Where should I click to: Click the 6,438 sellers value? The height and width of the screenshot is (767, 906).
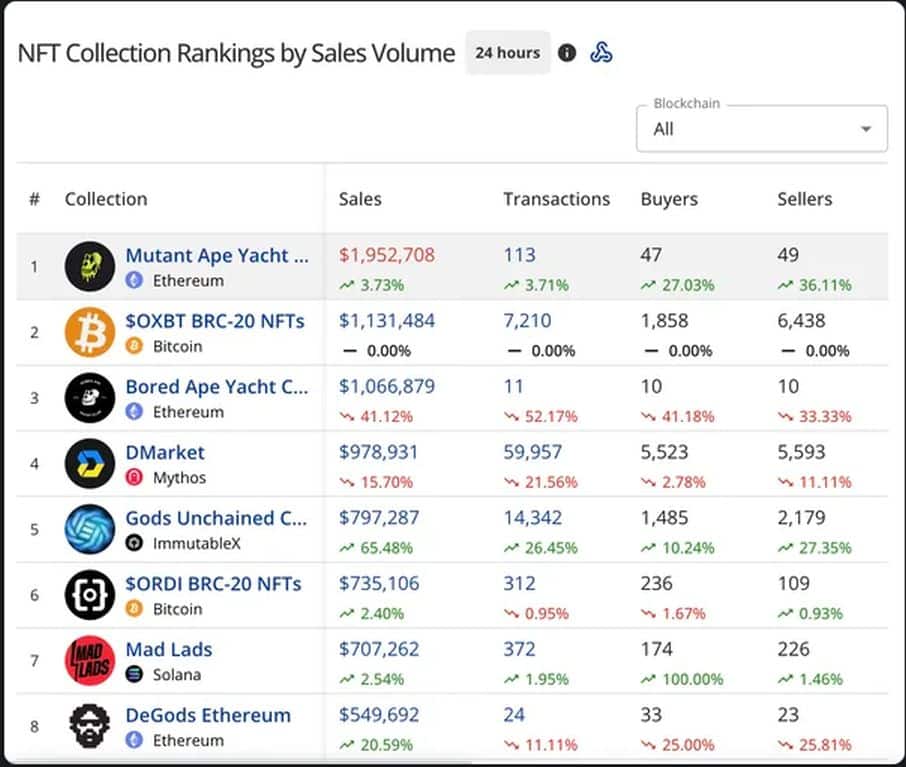click(801, 321)
